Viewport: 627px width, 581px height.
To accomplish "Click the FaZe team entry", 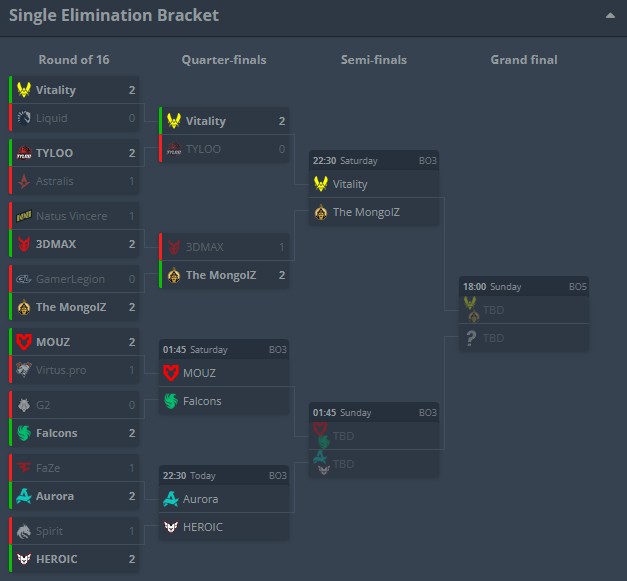I will click(x=49, y=468).
